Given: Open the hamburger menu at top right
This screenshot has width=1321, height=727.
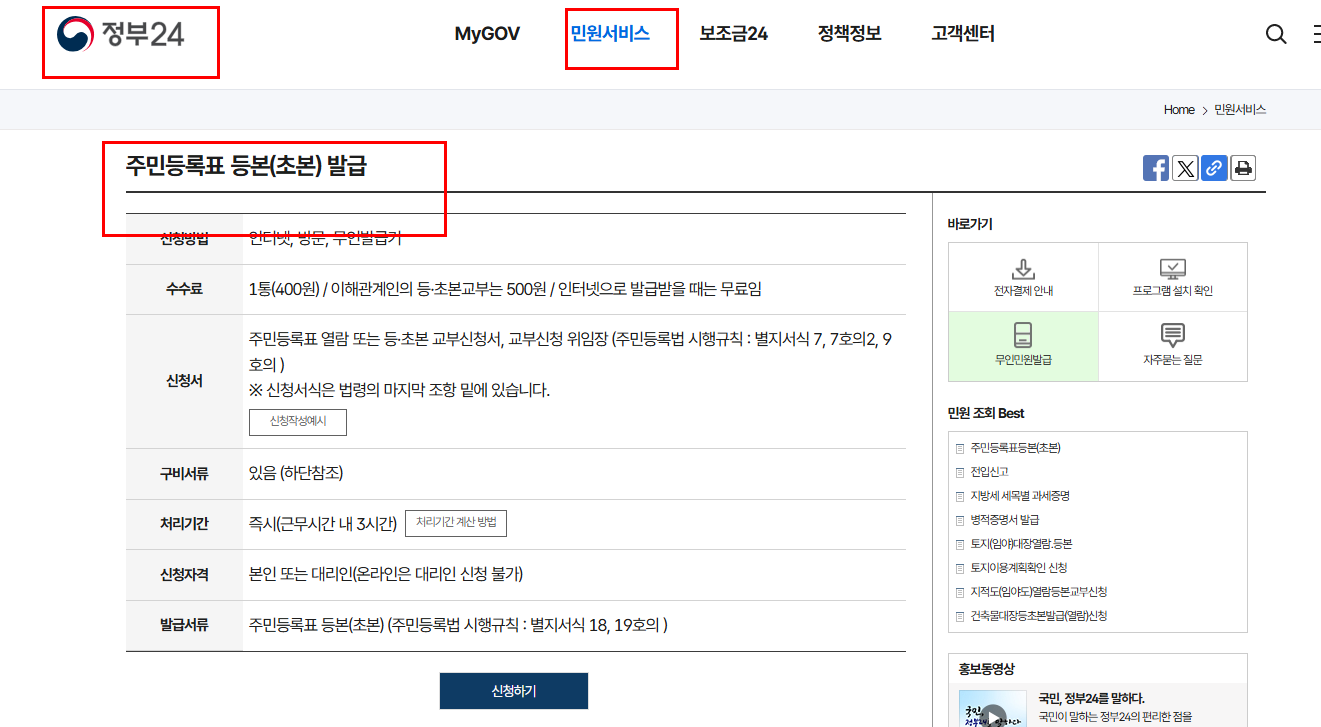Looking at the screenshot, I should pos(1316,33).
